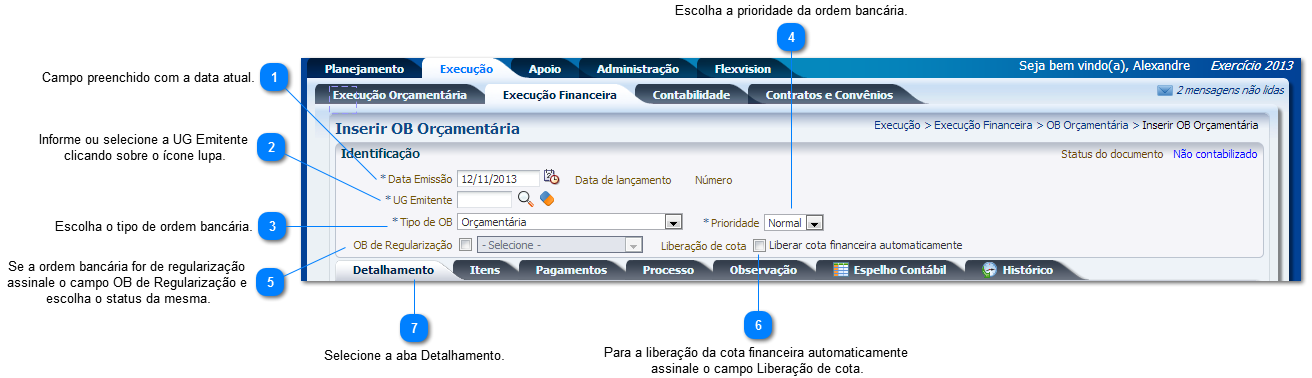The width and height of the screenshot is (1312, 378).
Task: Click the Exercício 2013 label
Action: tap(1252, 66)
